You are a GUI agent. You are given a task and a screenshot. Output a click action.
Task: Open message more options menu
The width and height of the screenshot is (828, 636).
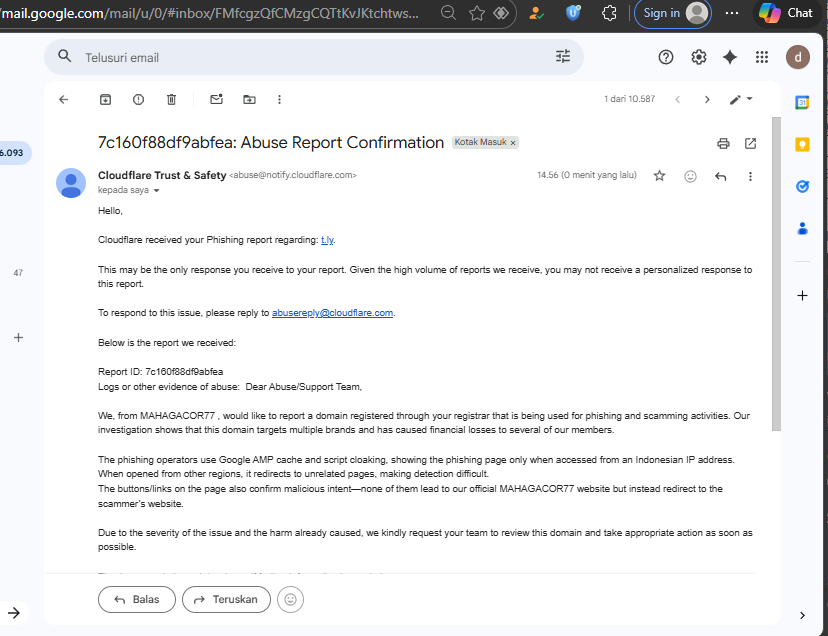pyautogui.click(x=750, y=176)
